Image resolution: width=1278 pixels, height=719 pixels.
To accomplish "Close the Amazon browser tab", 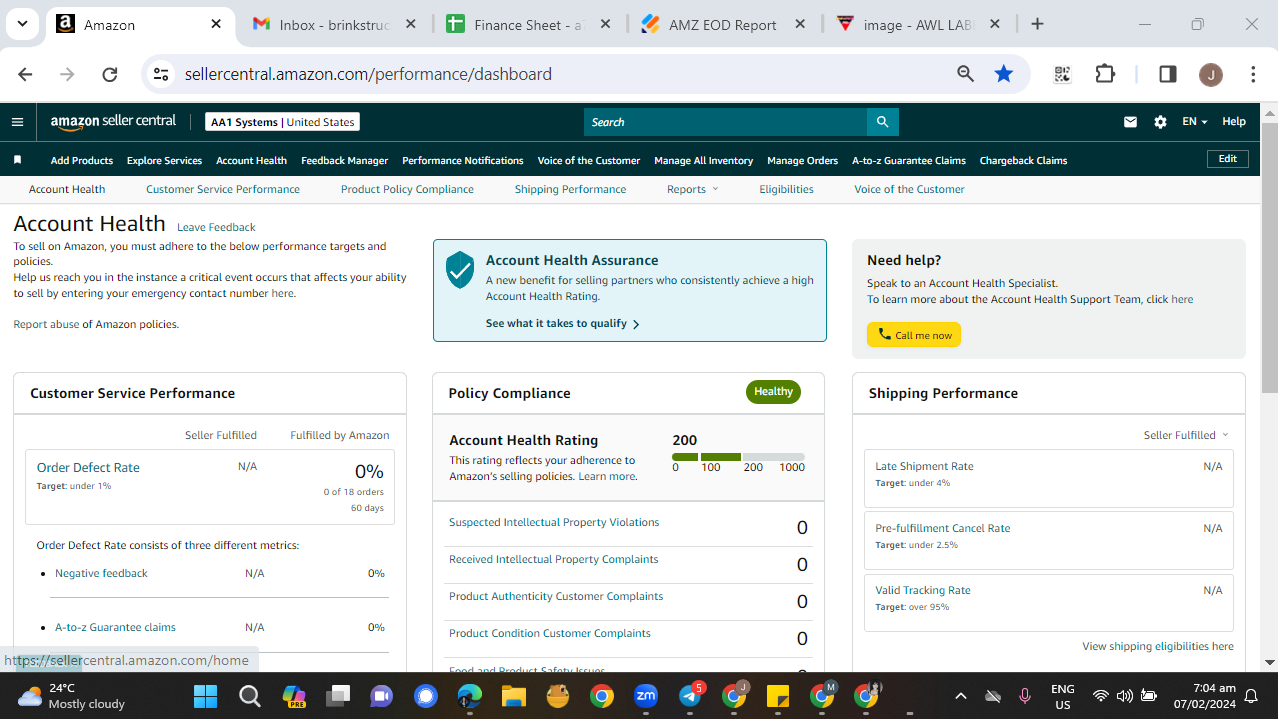I will coord(217,24).
